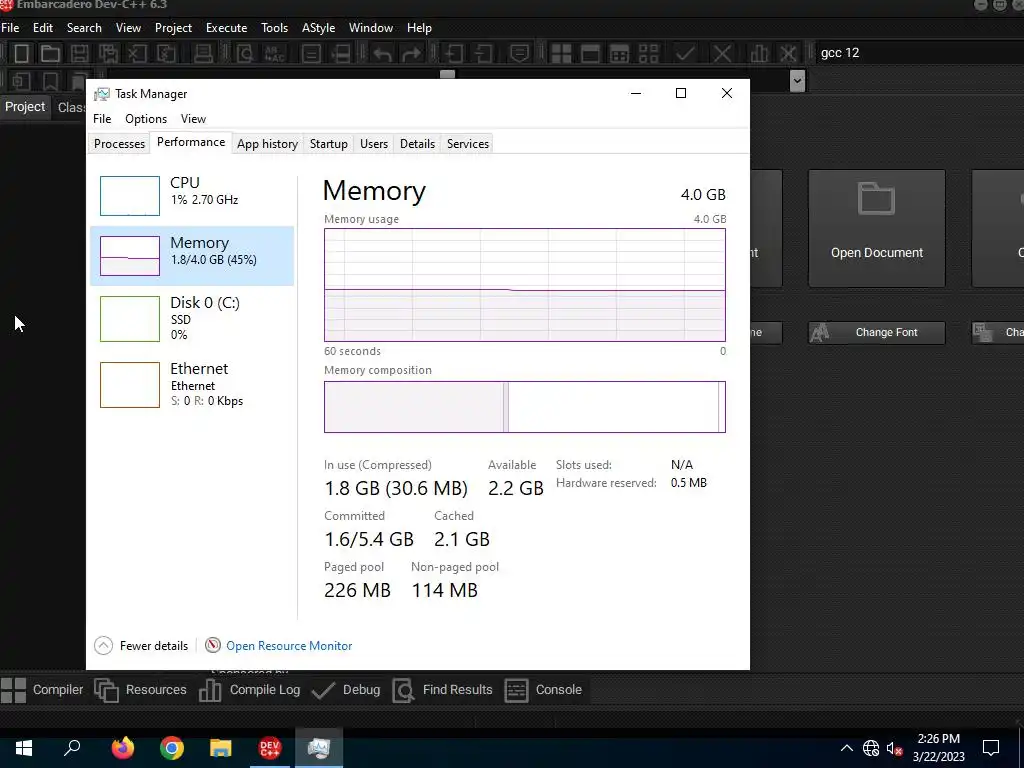Click the muted volume tray icon
Screen dimensions: 1024x768
(x=894, y=748)
